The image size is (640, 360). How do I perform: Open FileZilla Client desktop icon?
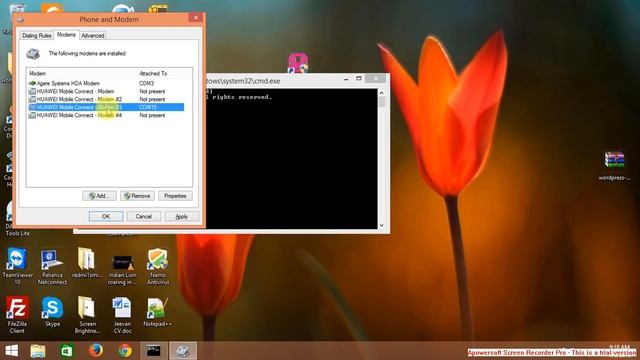[x=17, y=315]
